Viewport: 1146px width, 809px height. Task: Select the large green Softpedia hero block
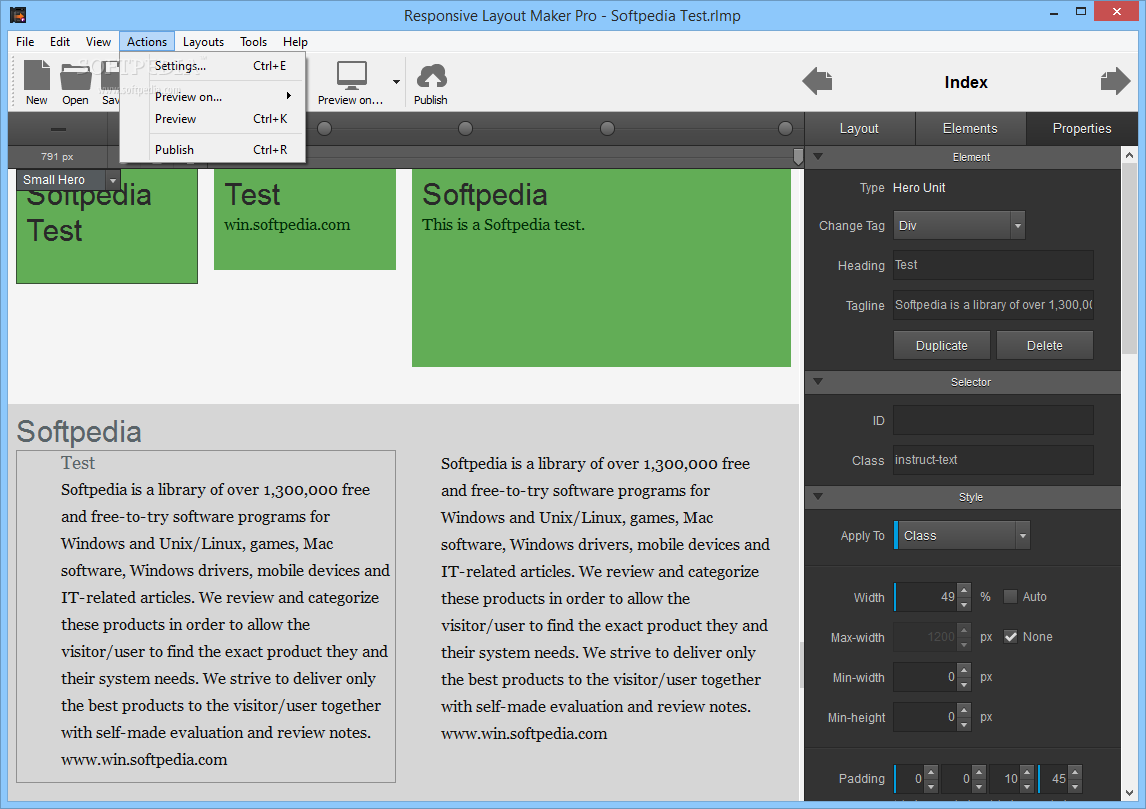coord(602,267)
